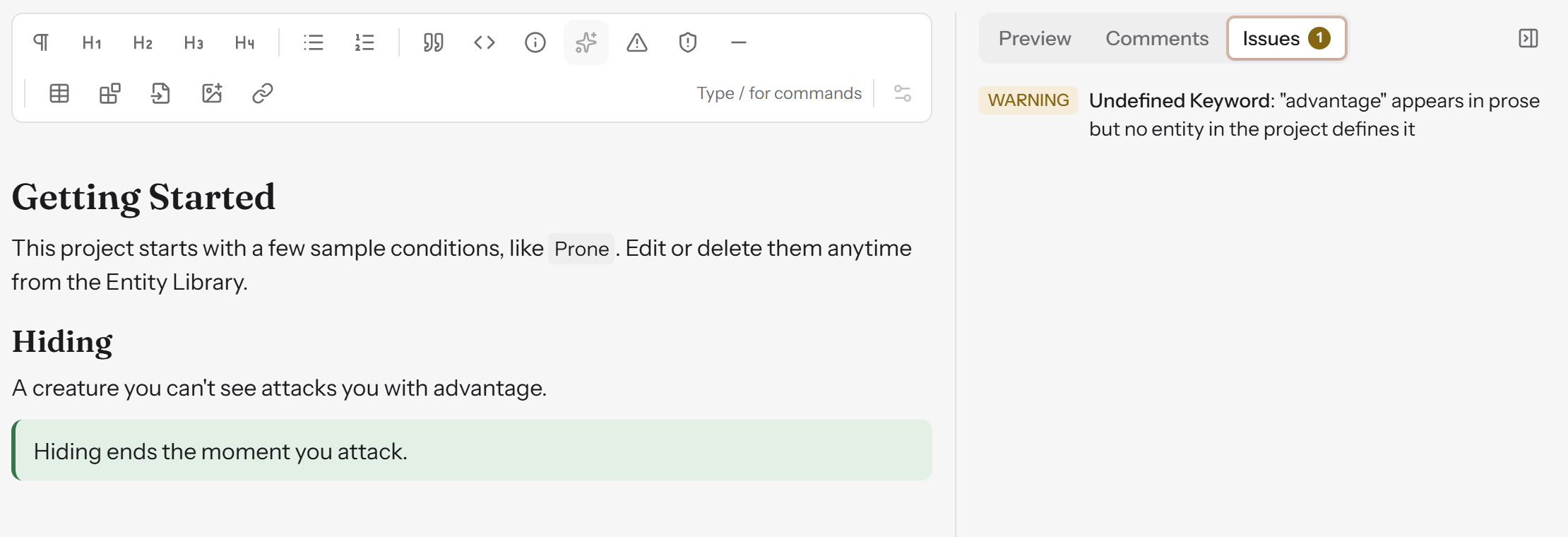Click the Undefined Keyword warning message
The width and height of the screenshot is (1568, 537).
(1314, 114)
